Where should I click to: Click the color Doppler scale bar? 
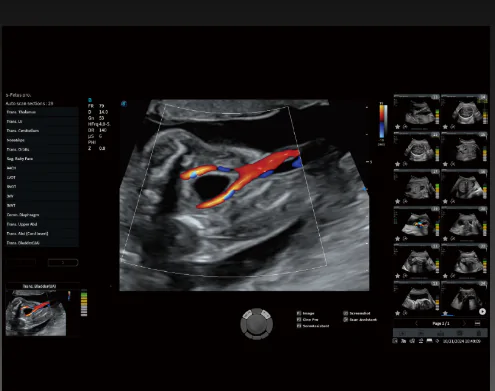[382, 122]
